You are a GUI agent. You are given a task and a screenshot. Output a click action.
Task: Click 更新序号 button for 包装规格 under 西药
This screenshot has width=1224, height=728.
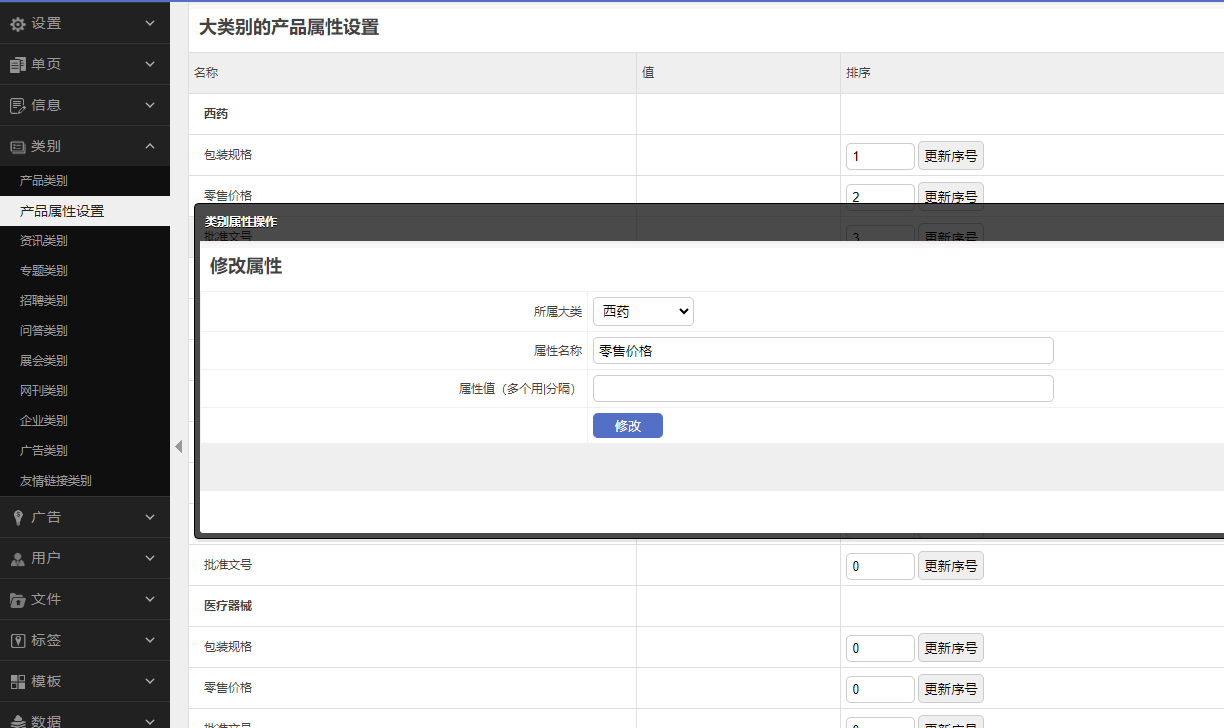pos(950,156)
